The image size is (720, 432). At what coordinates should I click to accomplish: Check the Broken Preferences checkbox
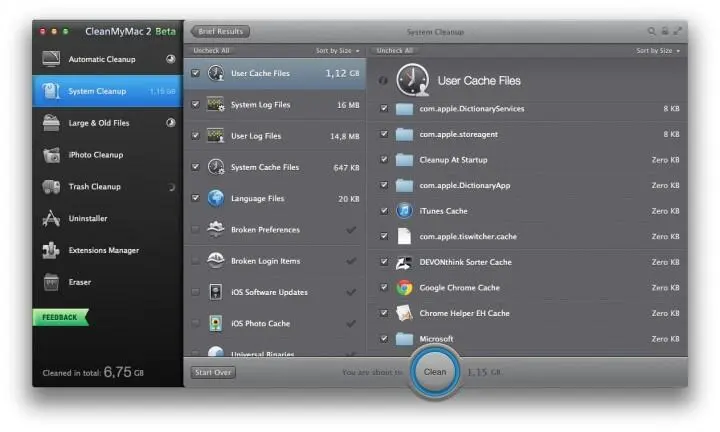tap(196, 229)
